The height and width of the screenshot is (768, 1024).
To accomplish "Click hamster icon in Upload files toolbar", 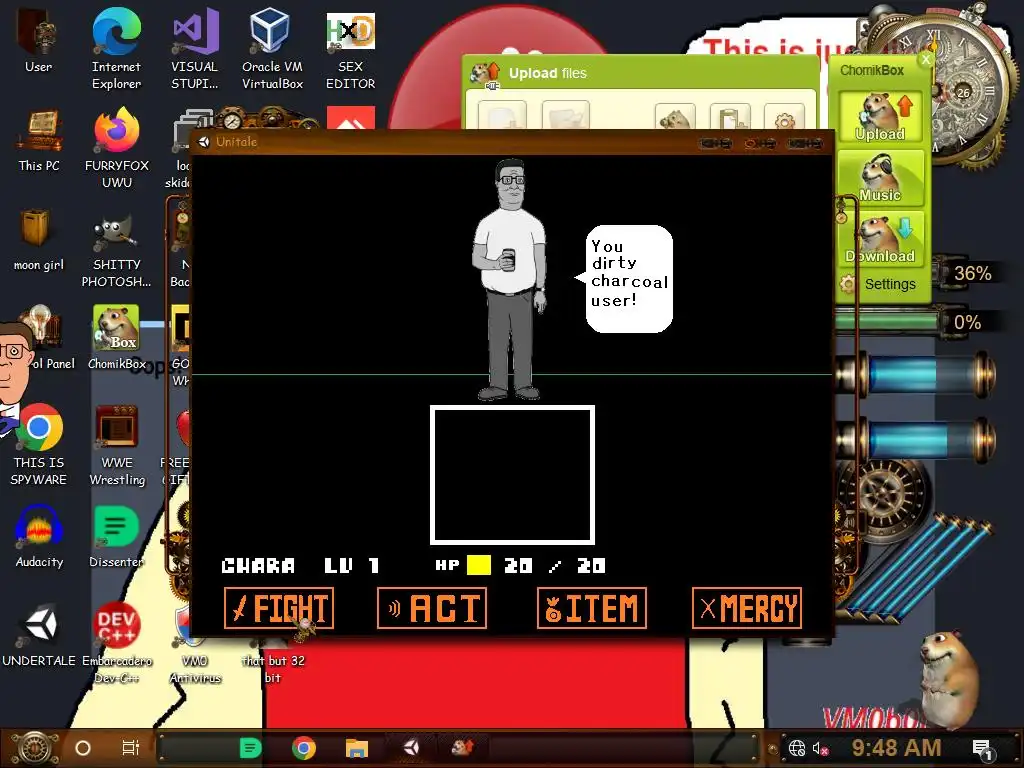I will tap(675, 119).
